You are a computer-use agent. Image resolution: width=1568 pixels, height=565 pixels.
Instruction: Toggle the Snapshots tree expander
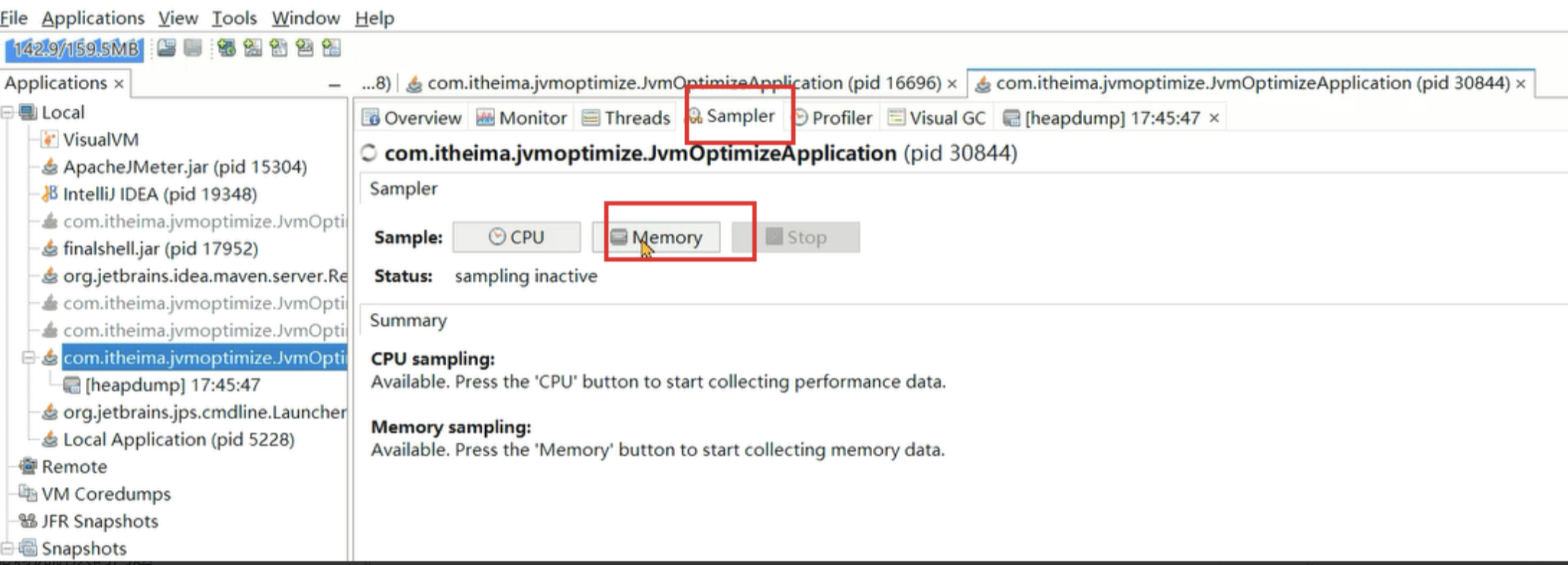click(8, 548)
